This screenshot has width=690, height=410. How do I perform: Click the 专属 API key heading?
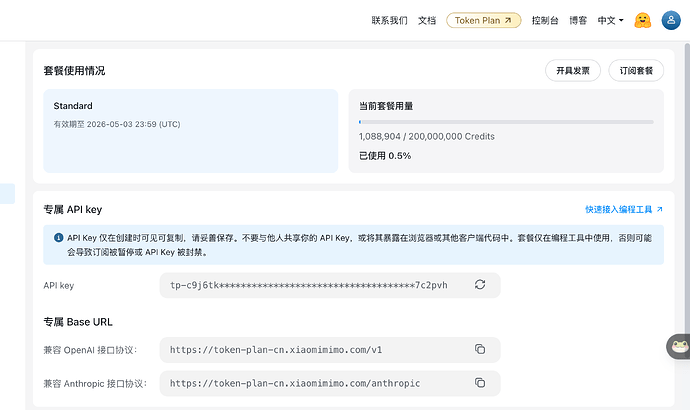click(73, 209)
